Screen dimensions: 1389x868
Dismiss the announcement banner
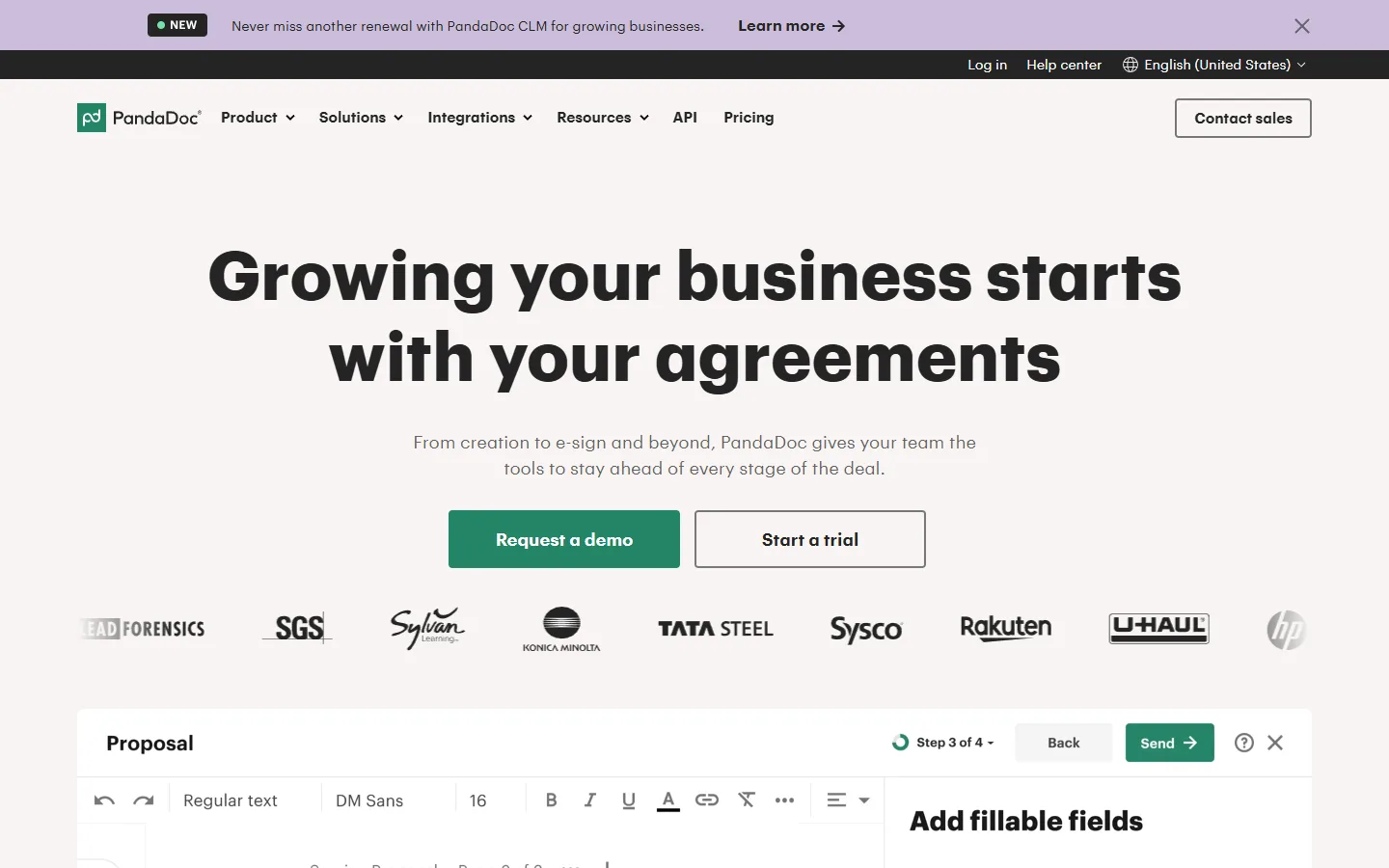tap(1302, 26)
